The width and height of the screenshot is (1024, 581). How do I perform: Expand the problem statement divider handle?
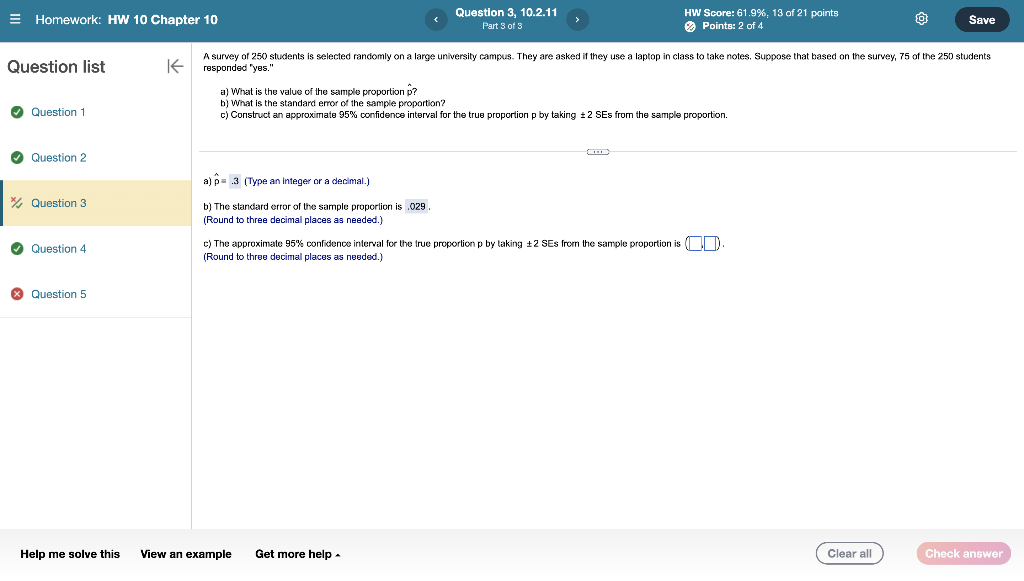coord(598,152)
